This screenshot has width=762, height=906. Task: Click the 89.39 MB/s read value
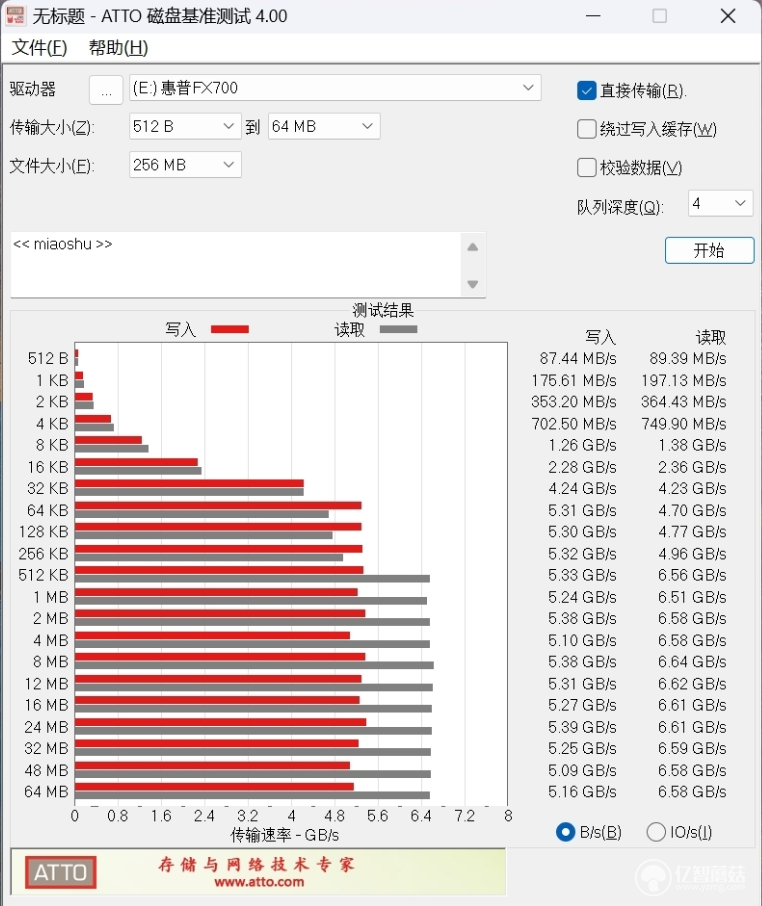687,359
